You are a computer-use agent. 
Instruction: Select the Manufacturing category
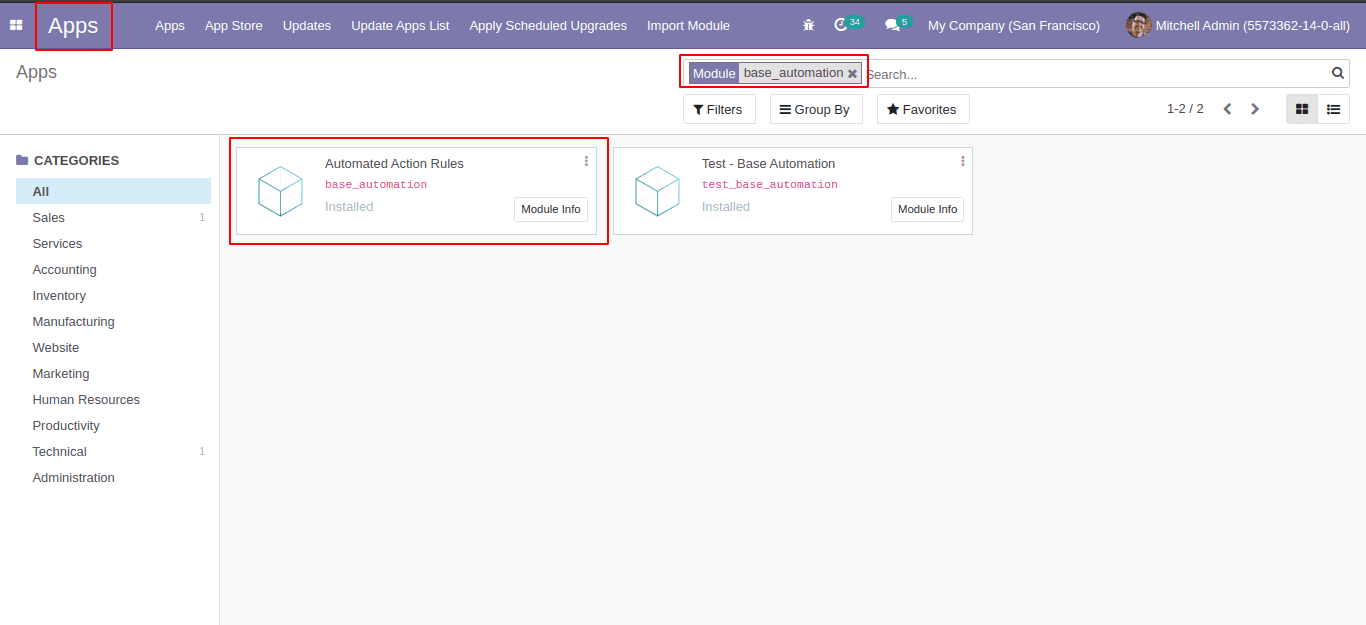tap(113, 321)
